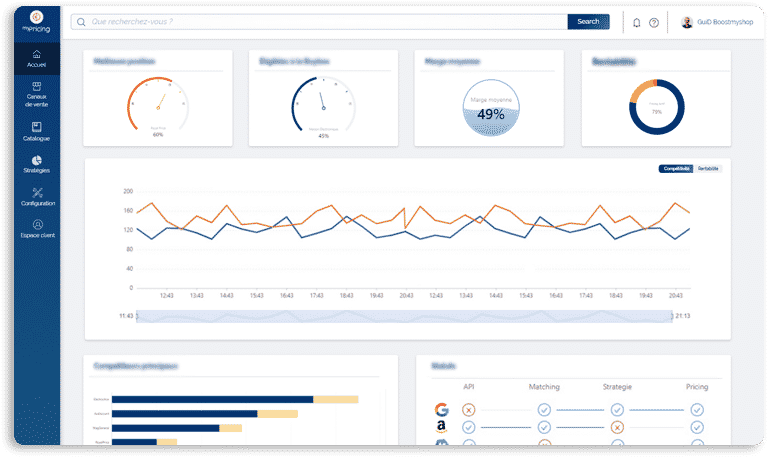Click the 49% Marge moyenne gauge
Image resolution: width=768 pixels, height=457 pixels.
pyautogui.click(x=491, y=108)
